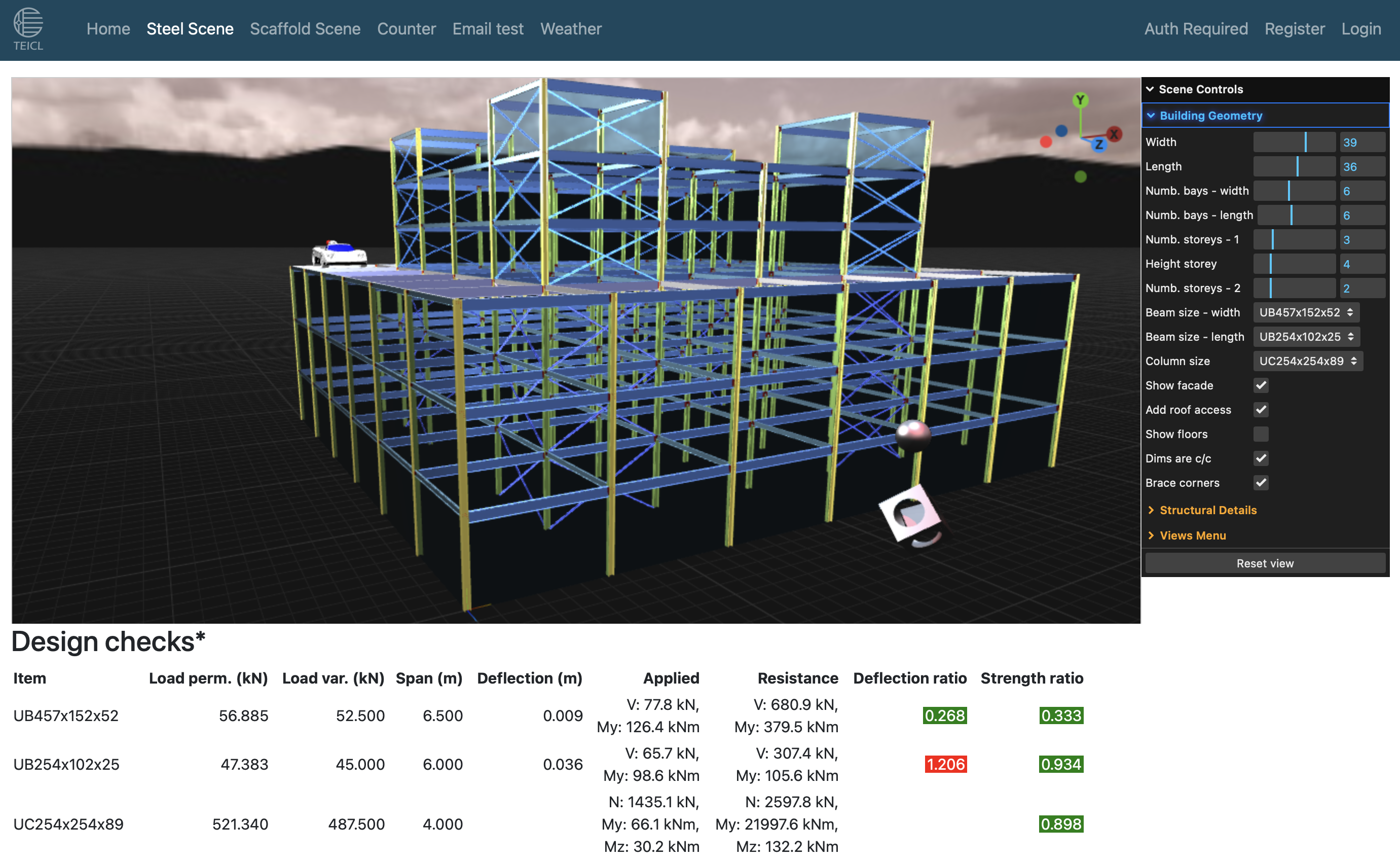Screen dimensions: 1400x859
Task: Open the Beam size - width dropdown
Action: click(1306, 313)
